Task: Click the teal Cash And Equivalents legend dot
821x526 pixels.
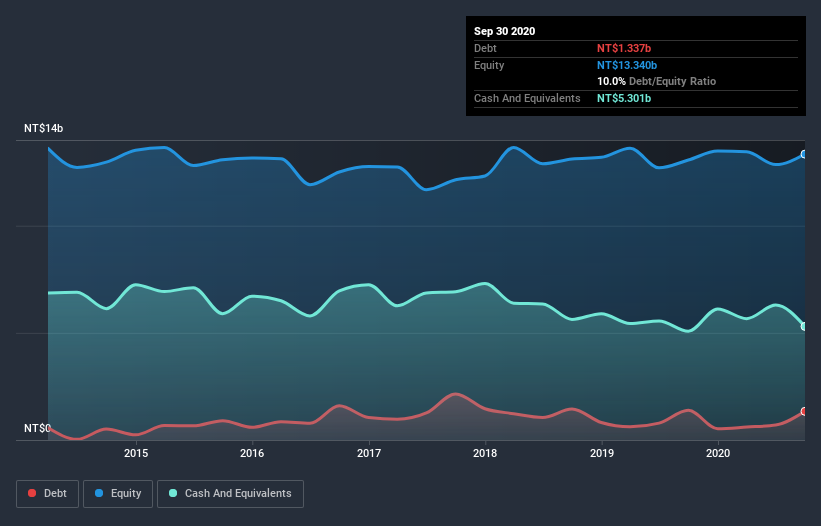Action: [x=173, y=493]
